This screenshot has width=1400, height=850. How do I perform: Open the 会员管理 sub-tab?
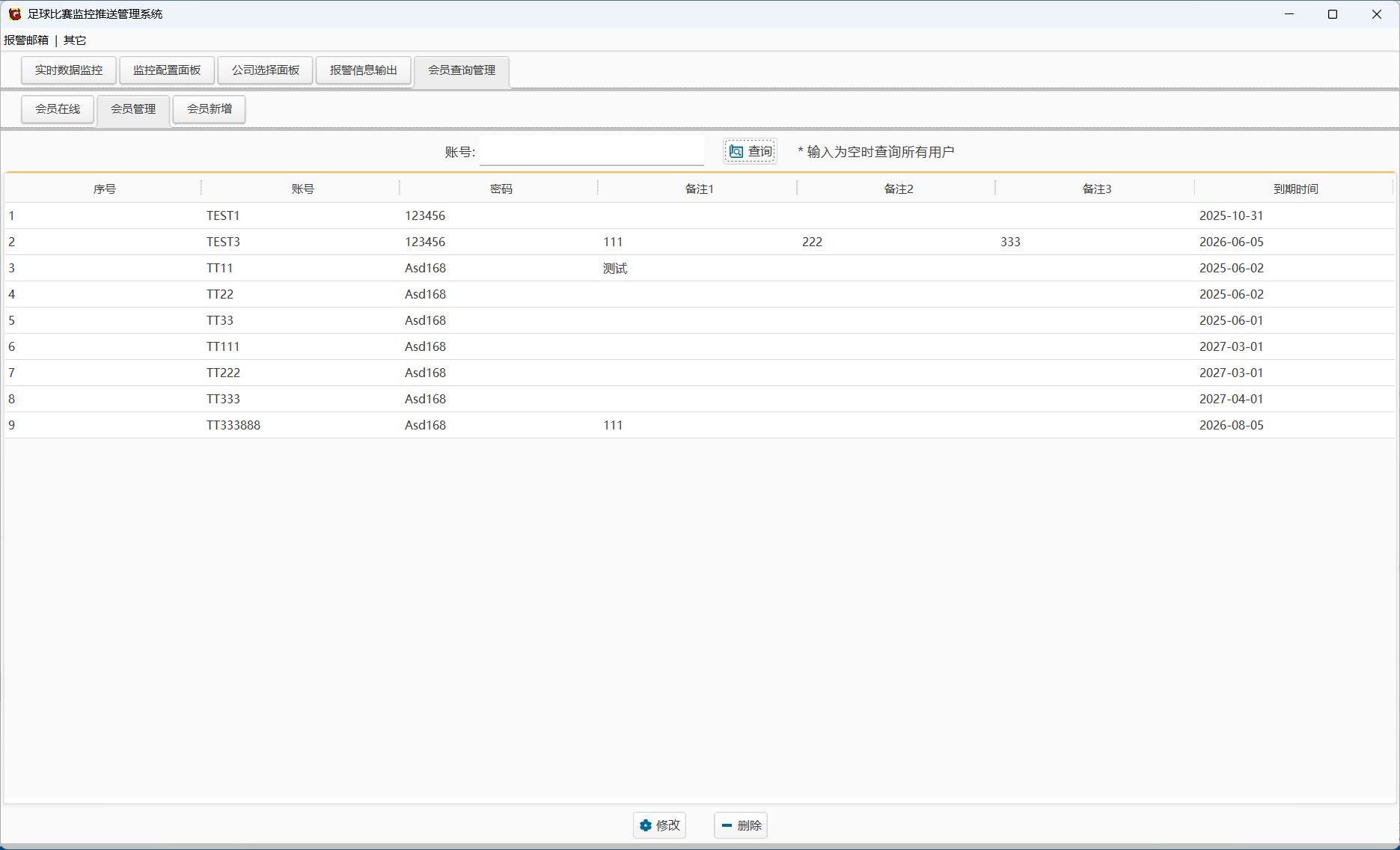click(x=133, y=109)
